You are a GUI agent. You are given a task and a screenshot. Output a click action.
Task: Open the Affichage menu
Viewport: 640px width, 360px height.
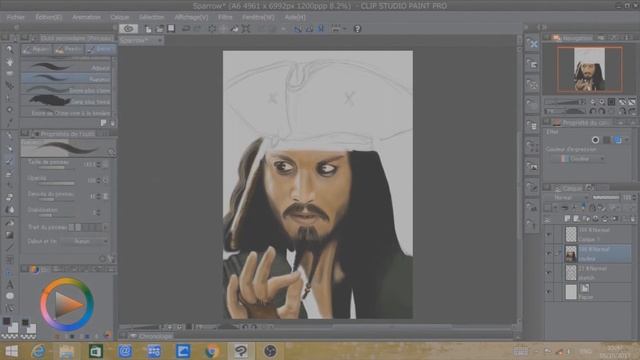coord(191,17)
